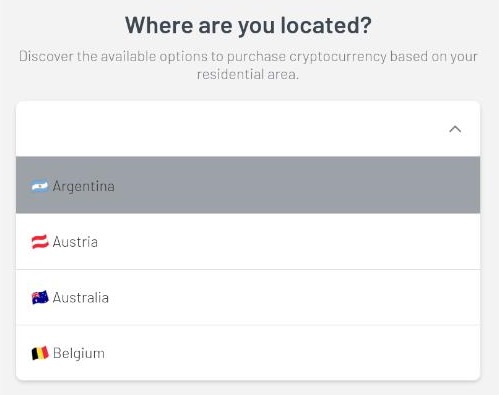This screenshot has height=395, width=499.
Task: Select Austria from the list
Action: (x=248, y=241)
